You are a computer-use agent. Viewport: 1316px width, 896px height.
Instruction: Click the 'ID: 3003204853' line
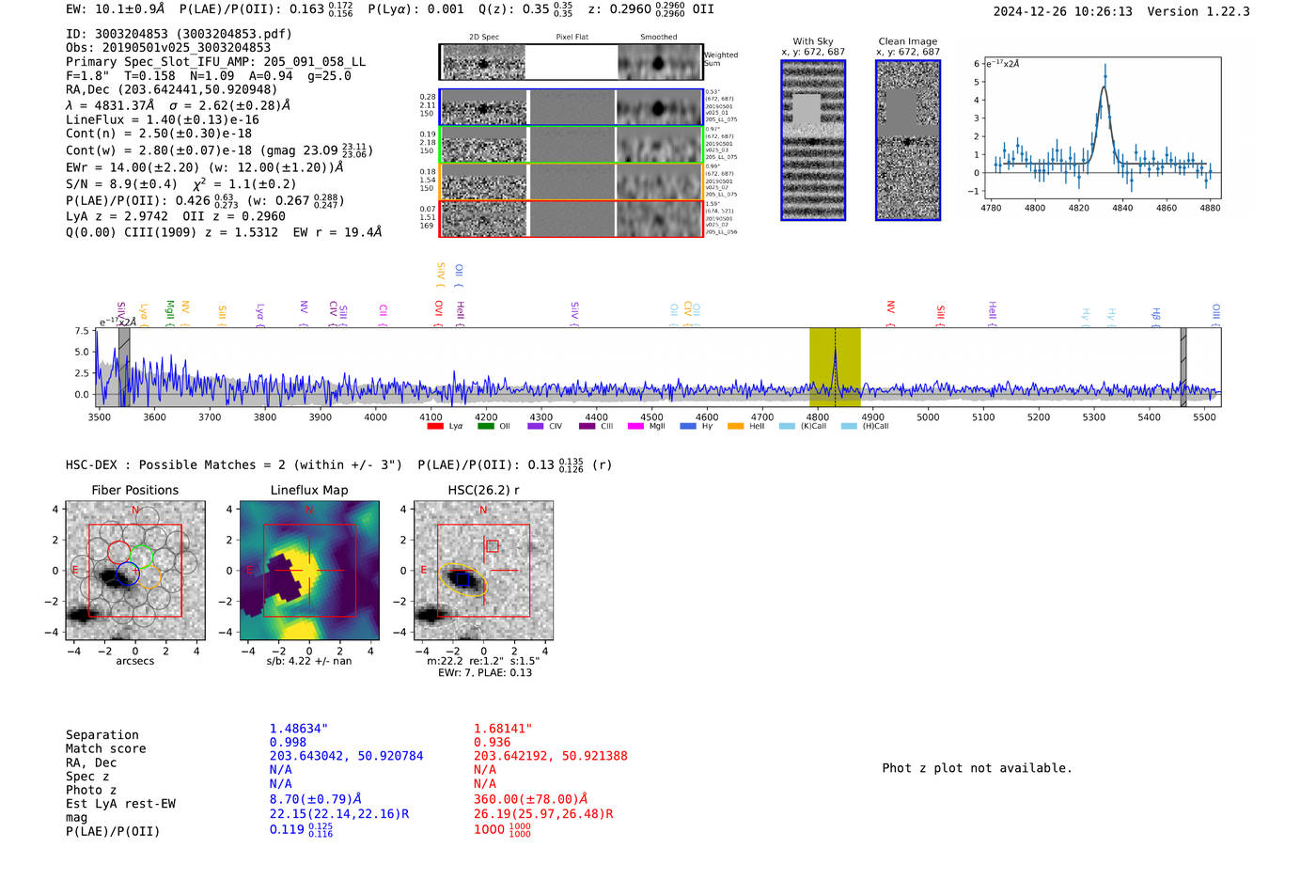click(179, 34)
